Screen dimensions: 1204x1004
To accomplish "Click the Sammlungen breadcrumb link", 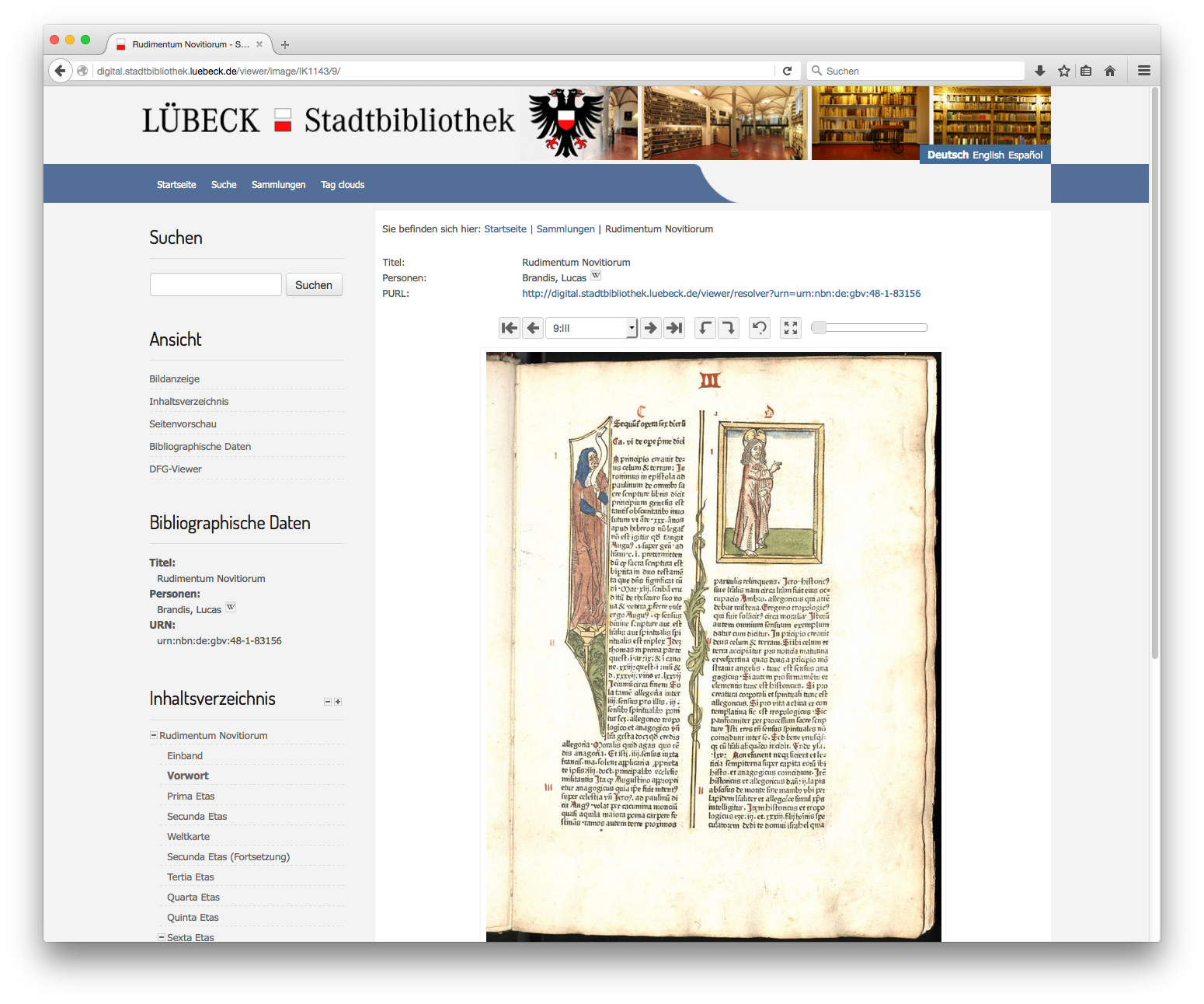I will [x=565, y=229].
